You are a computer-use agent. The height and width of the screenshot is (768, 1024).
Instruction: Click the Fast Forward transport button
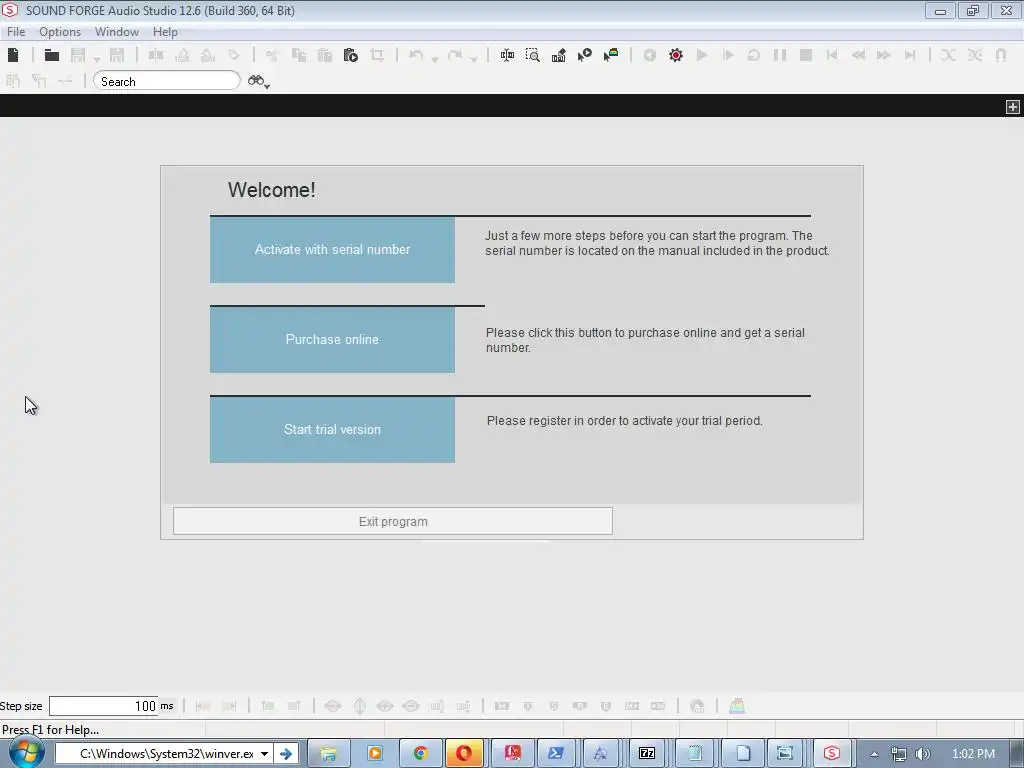[x=884, y=55]
